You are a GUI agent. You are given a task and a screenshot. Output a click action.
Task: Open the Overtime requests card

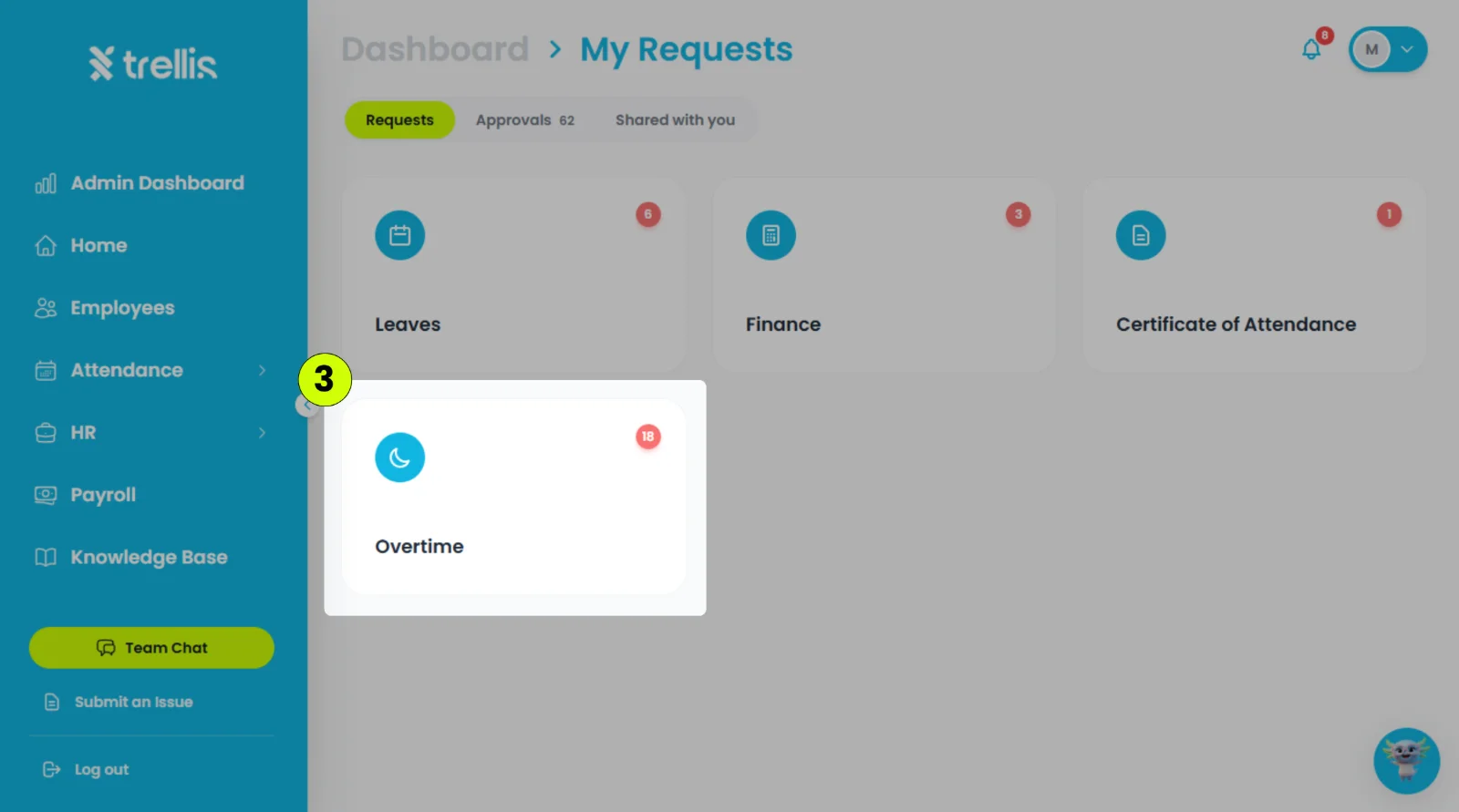pyautogui.click(x=514, y=497)
